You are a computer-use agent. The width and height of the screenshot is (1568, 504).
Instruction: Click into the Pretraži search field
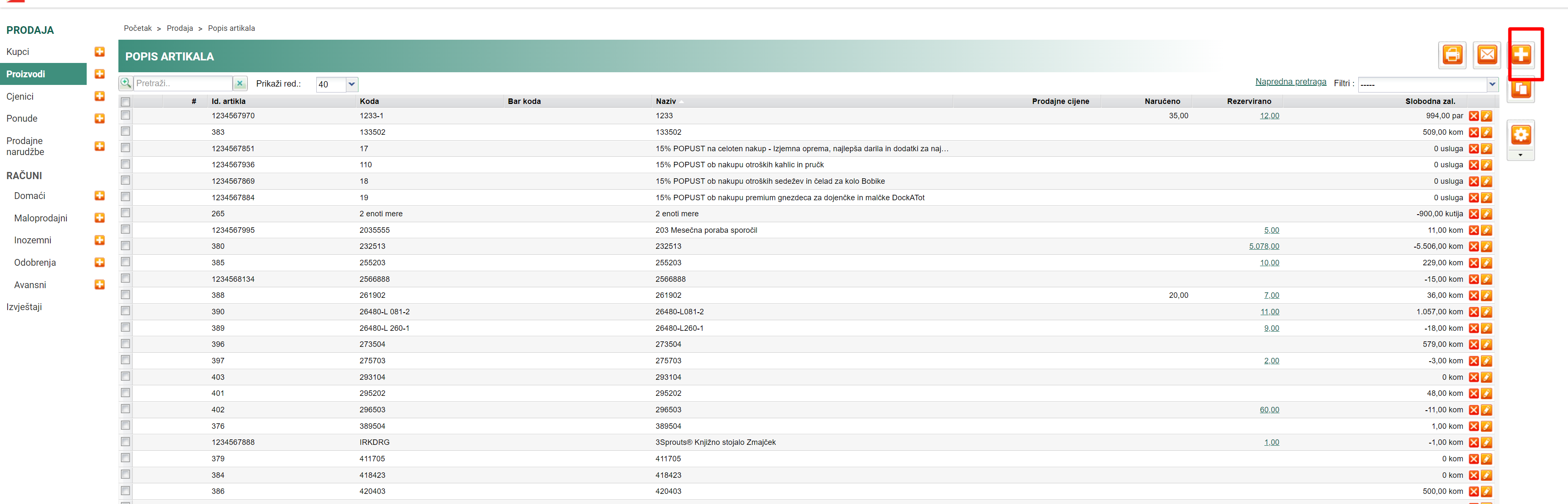coord(183,83)
